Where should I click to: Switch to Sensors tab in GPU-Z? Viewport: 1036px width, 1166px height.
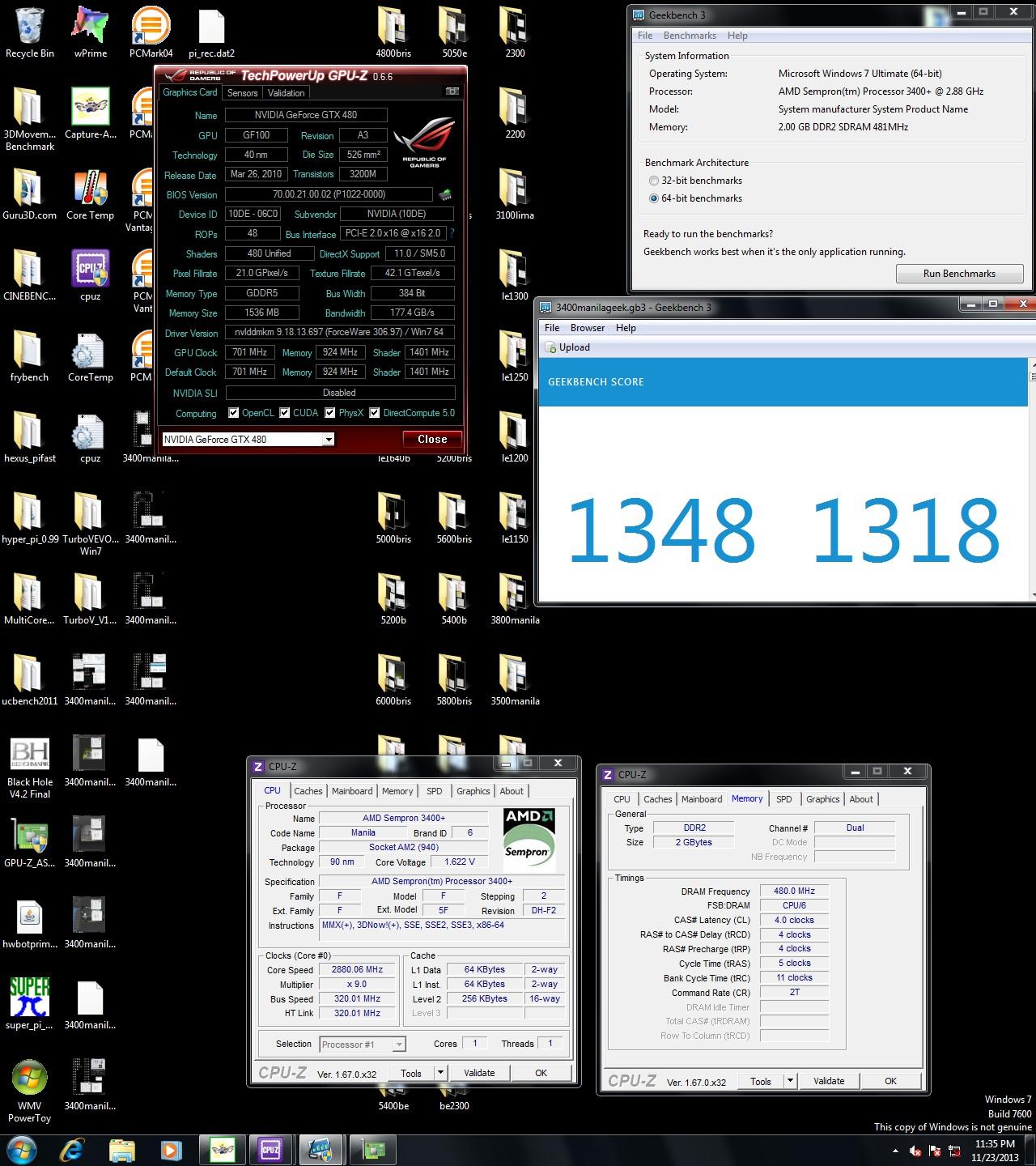(x=243, y=93)
